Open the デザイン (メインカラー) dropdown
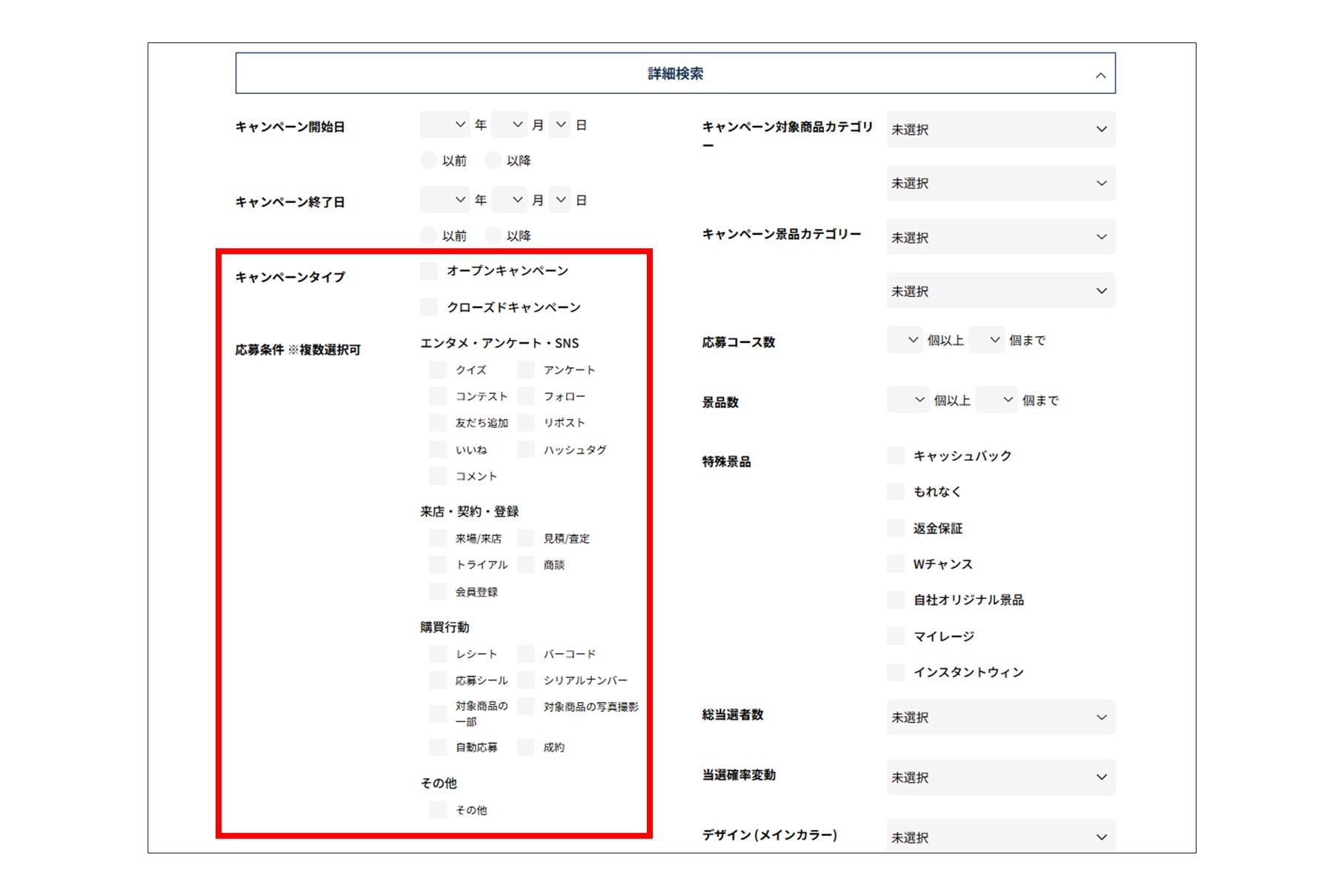The height and width of the screenshot is (896, 1344). click(x=1000, y=837)
